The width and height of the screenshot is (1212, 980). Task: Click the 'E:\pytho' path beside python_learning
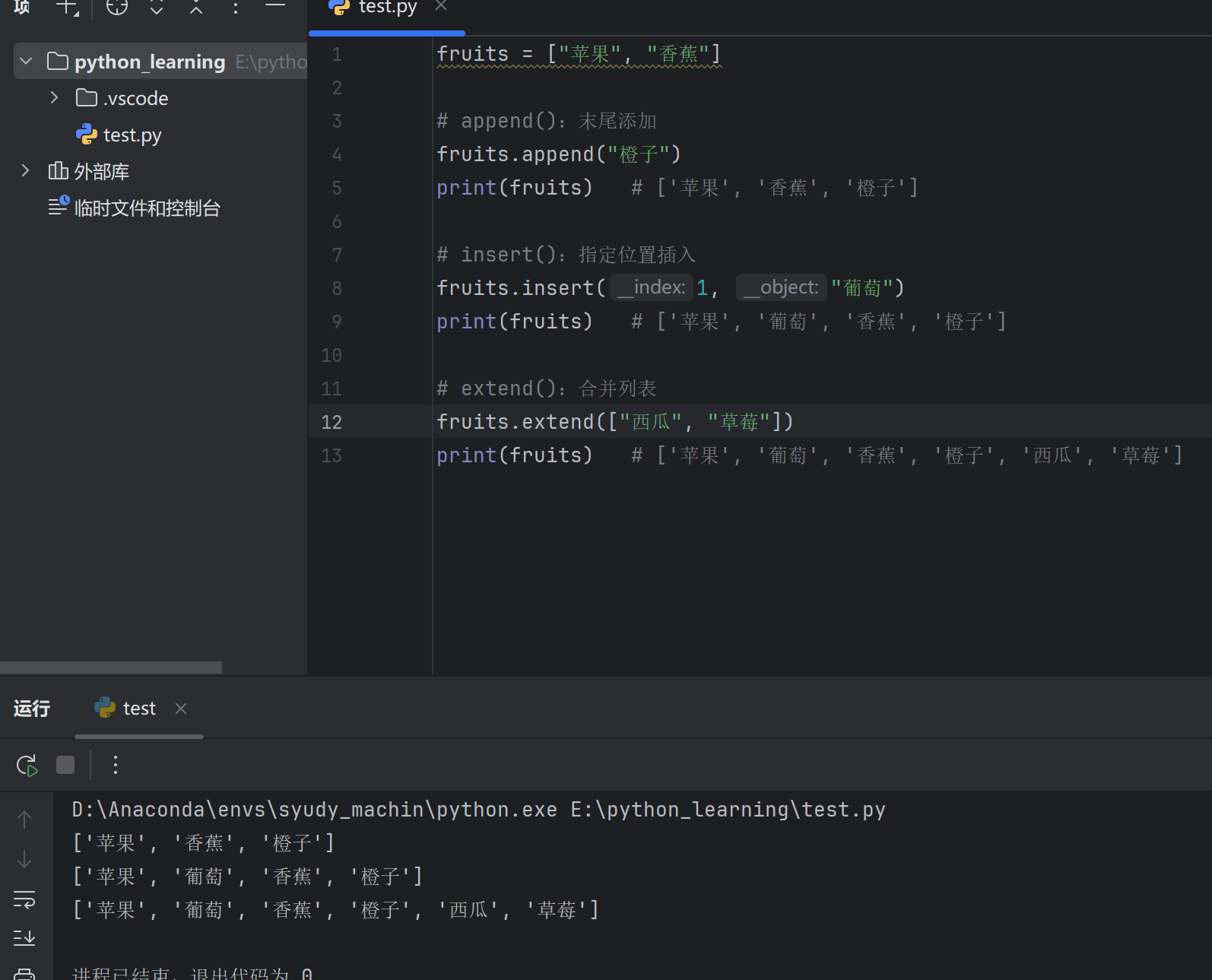pyautogui.click(x=271, y=62)
